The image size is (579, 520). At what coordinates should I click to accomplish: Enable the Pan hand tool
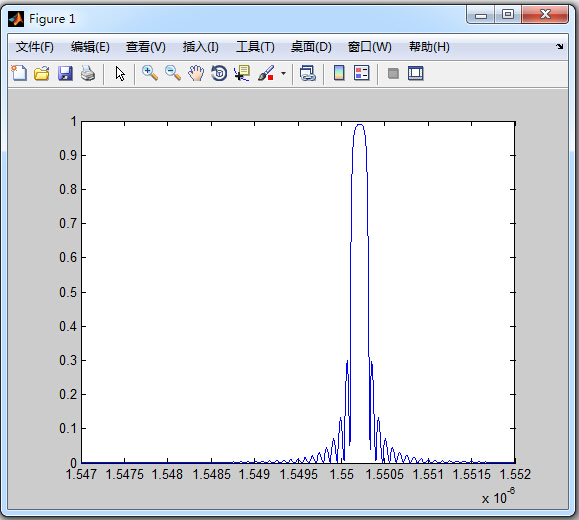pos(196,73)
